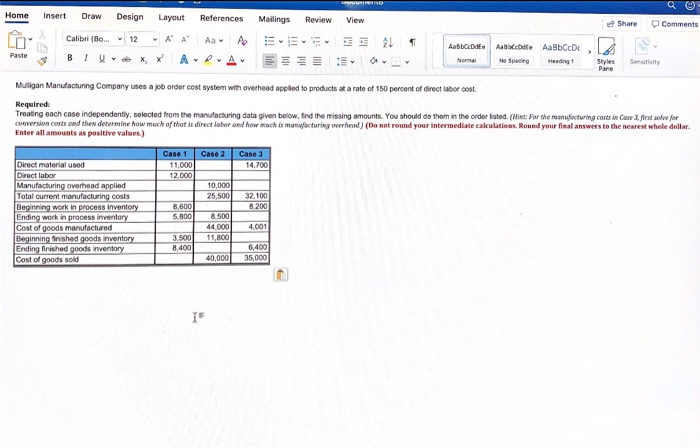The image size is (700, 448).
Task: Apply the red font color
Action: point(231,60)
